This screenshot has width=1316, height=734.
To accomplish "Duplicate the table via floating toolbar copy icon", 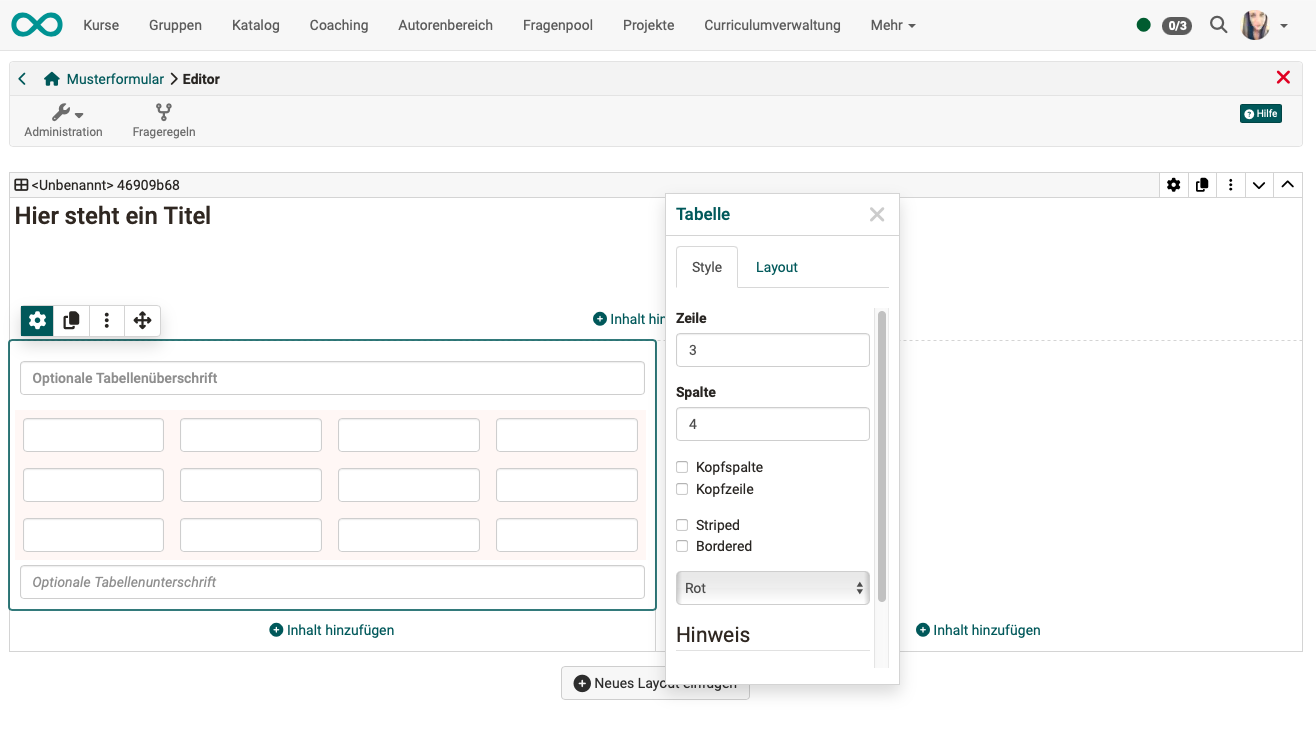I will tap(72, 320).
